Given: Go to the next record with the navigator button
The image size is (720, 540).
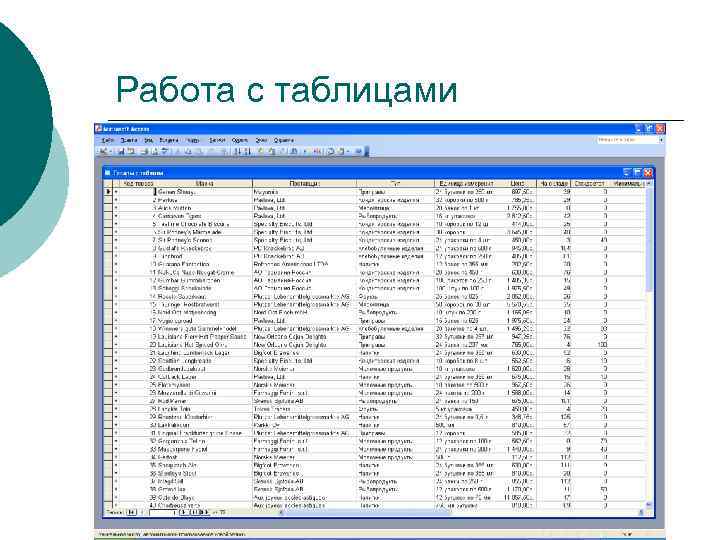Looking at the screenshot, I should click(183, 512).
